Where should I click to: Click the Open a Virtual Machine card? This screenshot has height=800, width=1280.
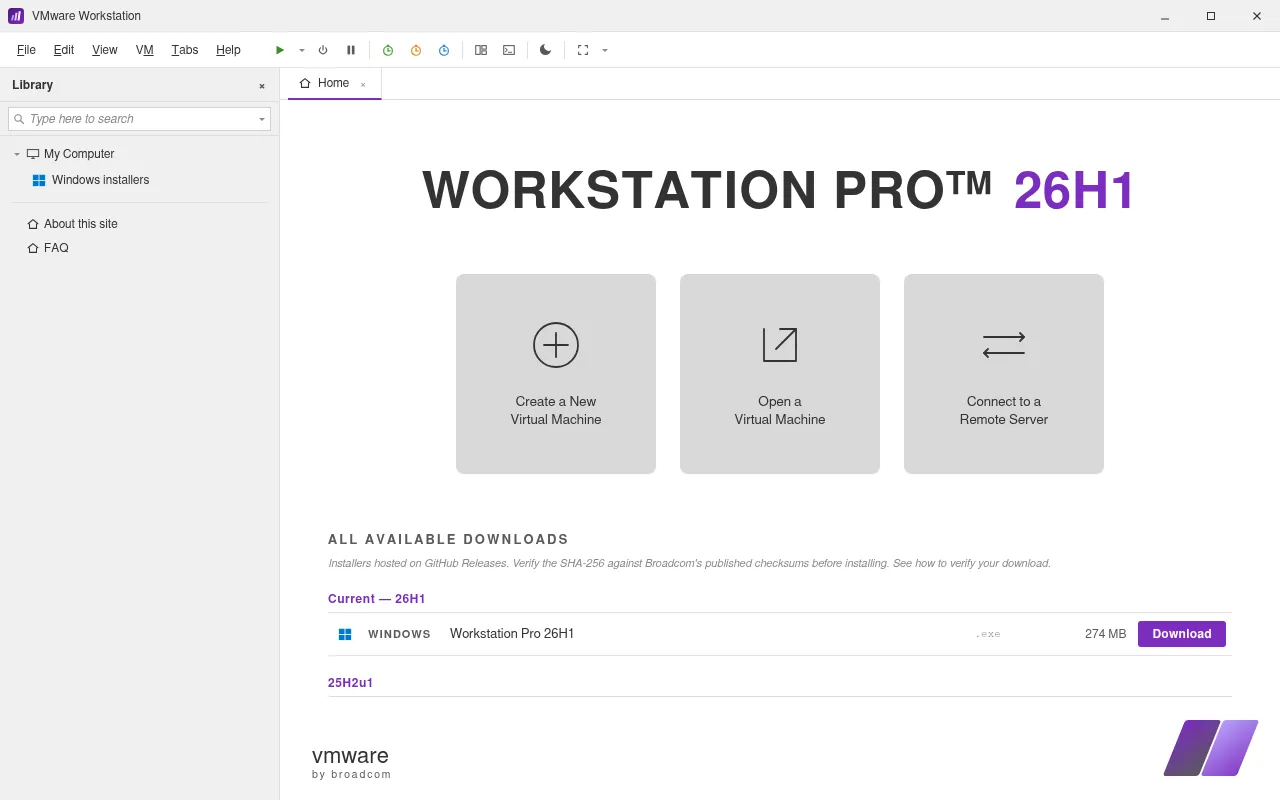click(780, 374)
